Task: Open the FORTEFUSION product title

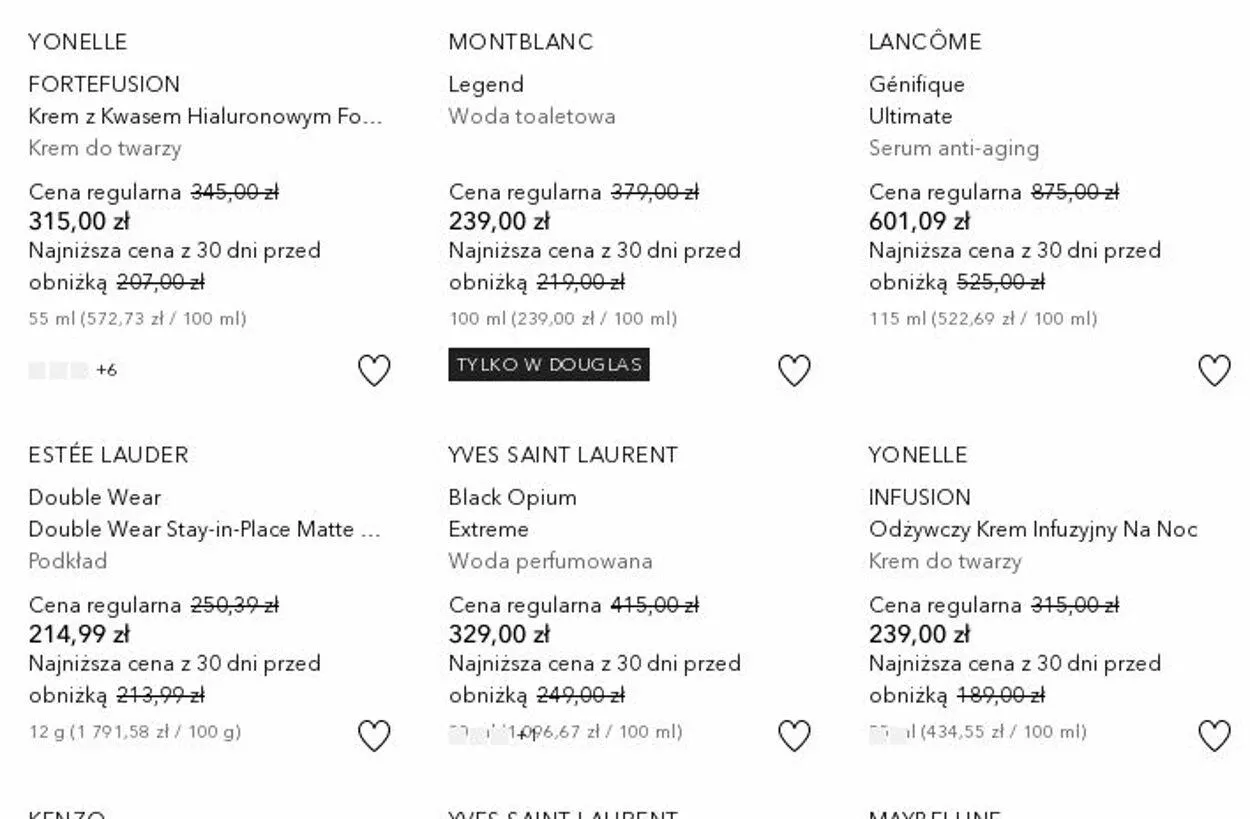Action: [104, 84]
